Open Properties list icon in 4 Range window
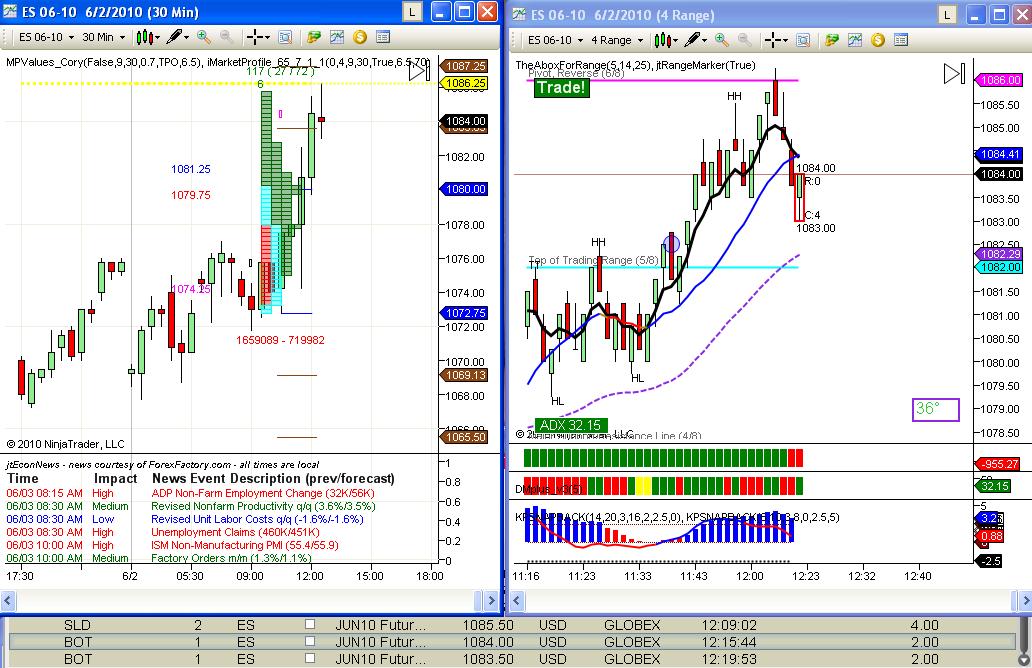This screenshot has height=668, width=1032. [x=900, y=40]
